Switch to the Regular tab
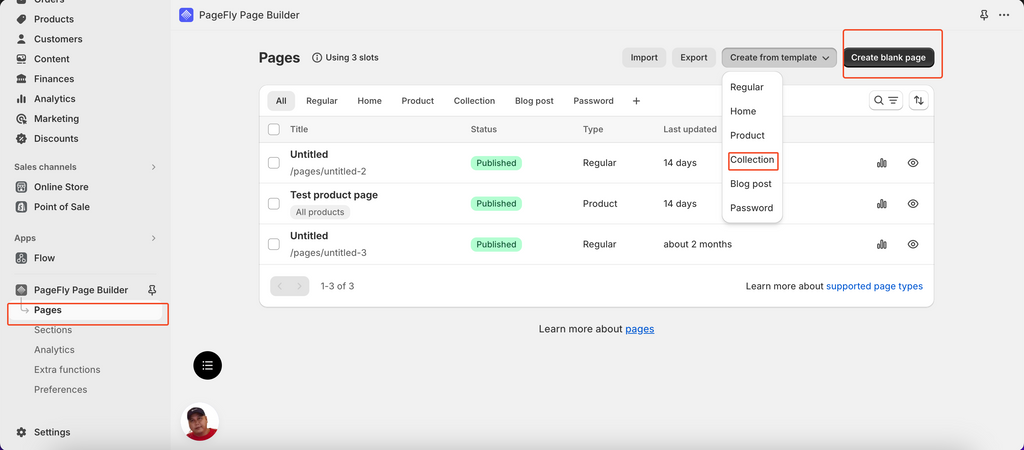The image size is (1024, 450). pyautogui.click(x=322, y=101)
